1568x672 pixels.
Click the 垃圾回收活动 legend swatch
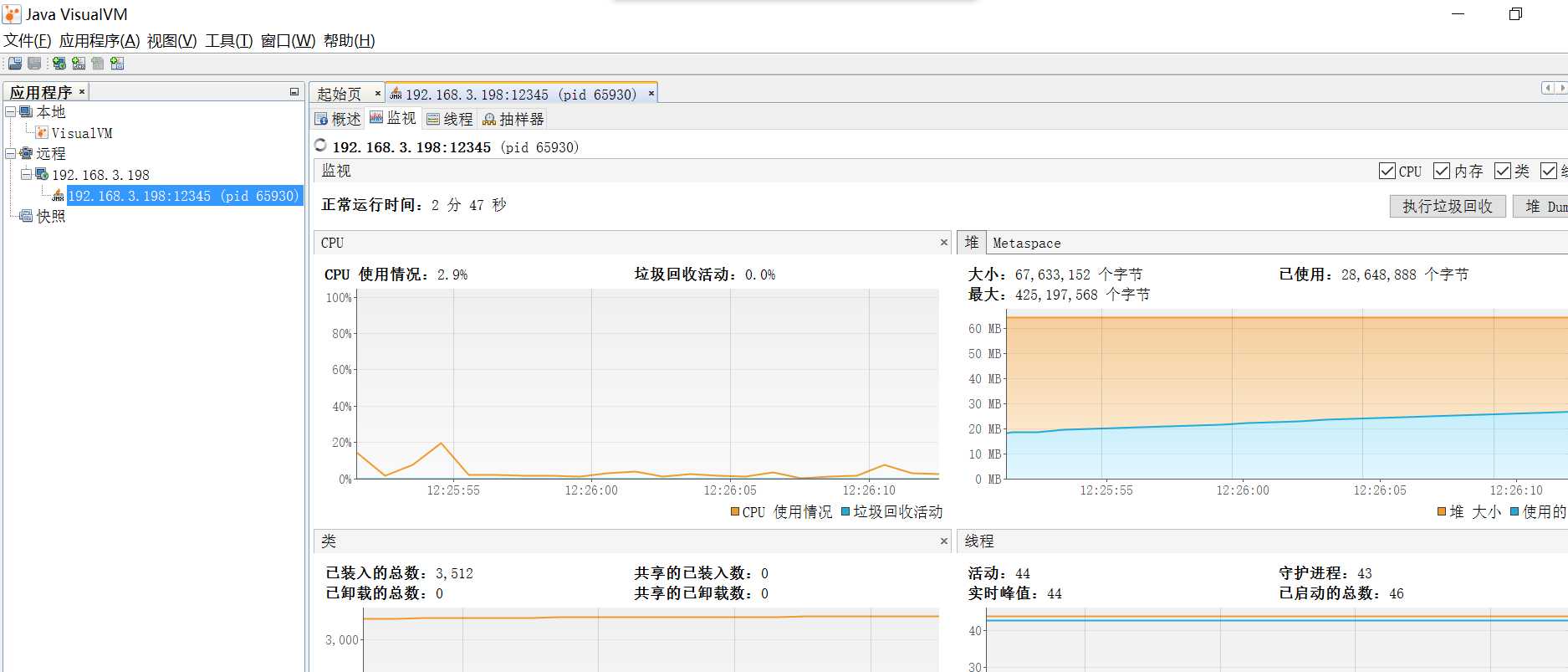tap(845, 511)
